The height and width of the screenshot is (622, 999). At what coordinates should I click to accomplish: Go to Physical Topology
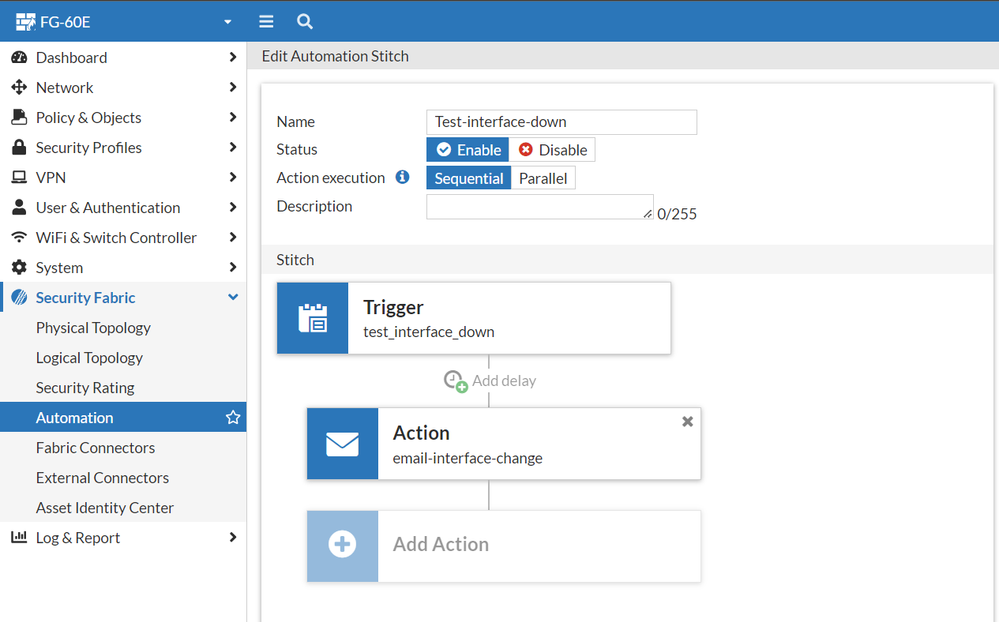[93, 328]
